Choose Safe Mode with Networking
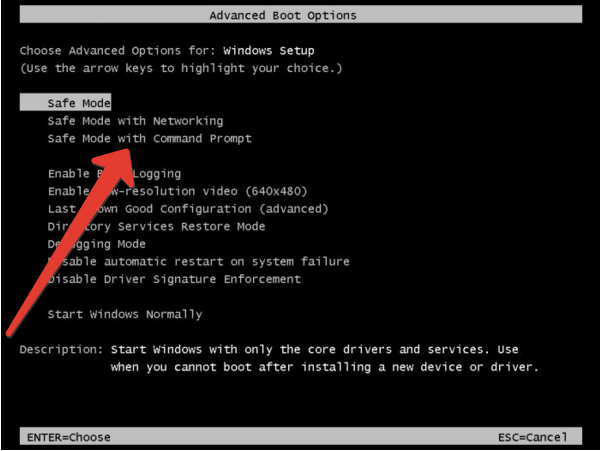Image resolution: width=600 pixels, height=451 pixels. pos(135,121)
